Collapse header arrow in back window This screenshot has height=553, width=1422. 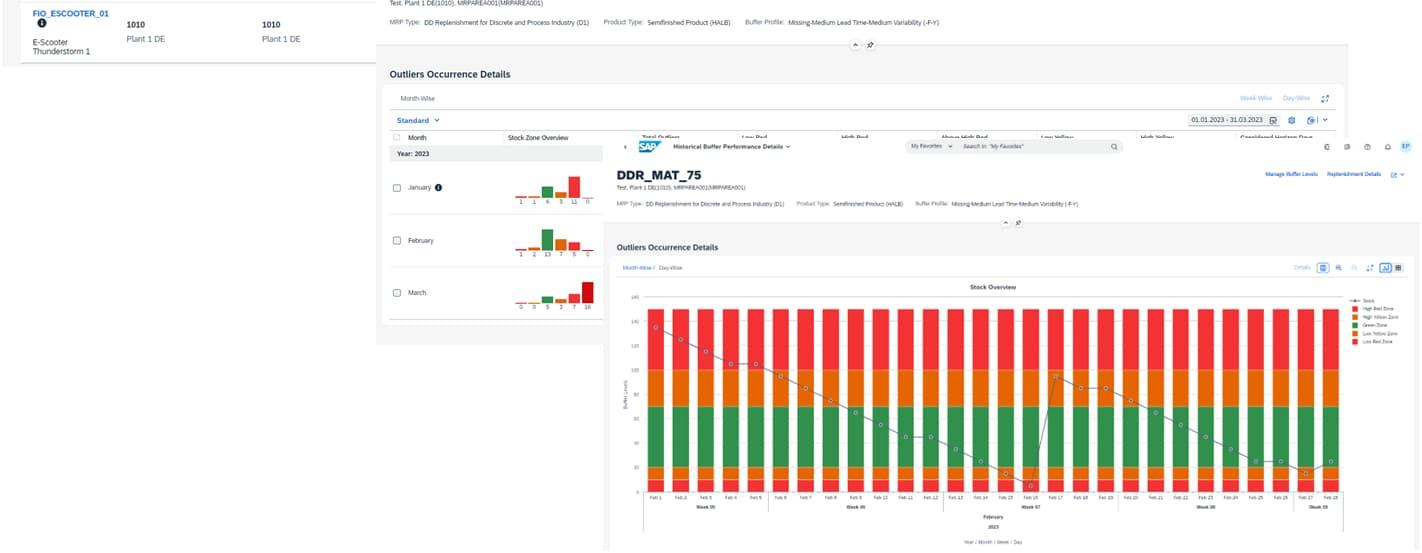pyautogui.click(x=856, y=45)
